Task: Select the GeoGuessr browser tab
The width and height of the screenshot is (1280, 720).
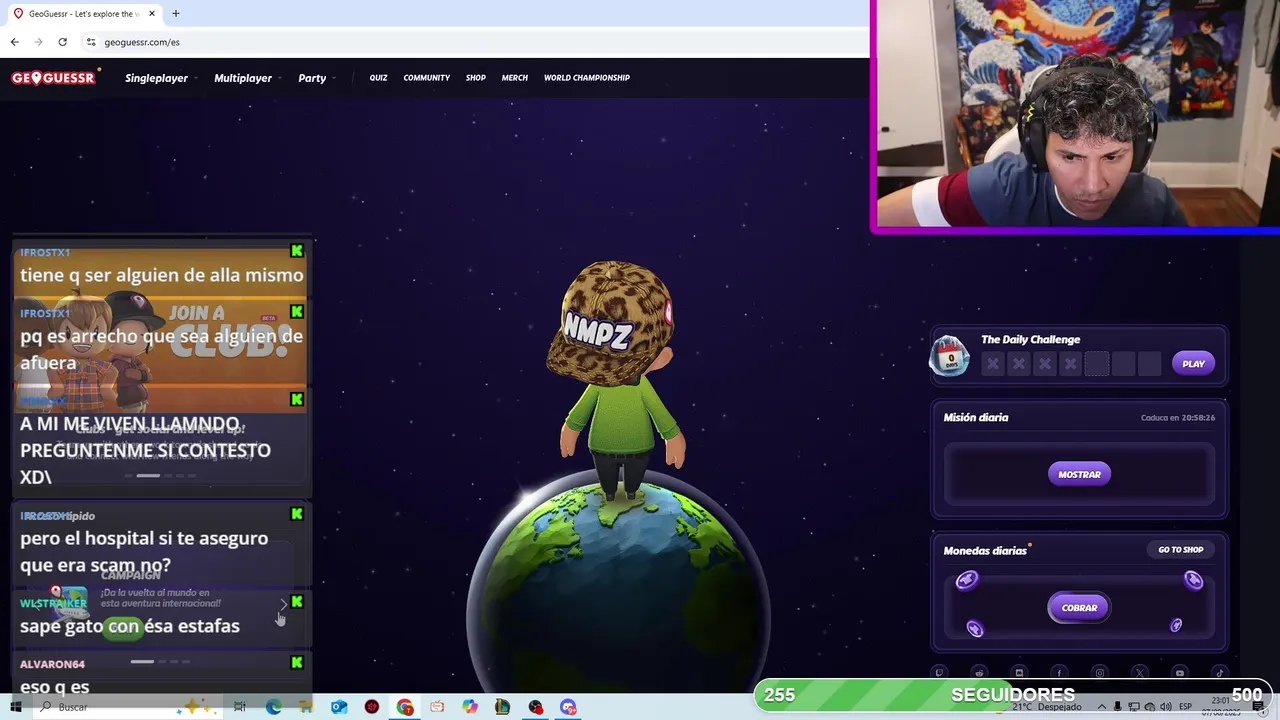Action: (84, 14)
